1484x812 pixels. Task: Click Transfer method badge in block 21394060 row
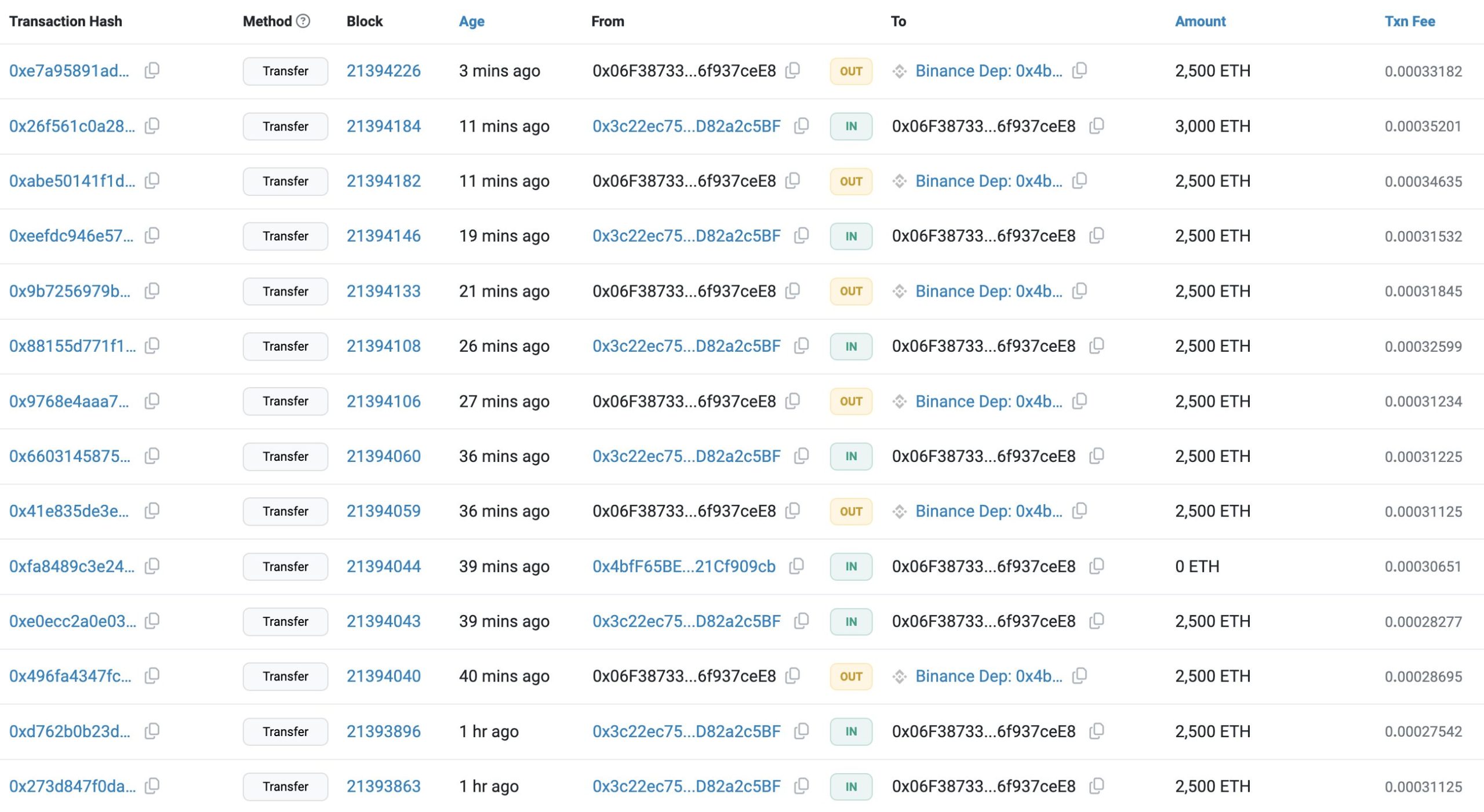(285, 456)
